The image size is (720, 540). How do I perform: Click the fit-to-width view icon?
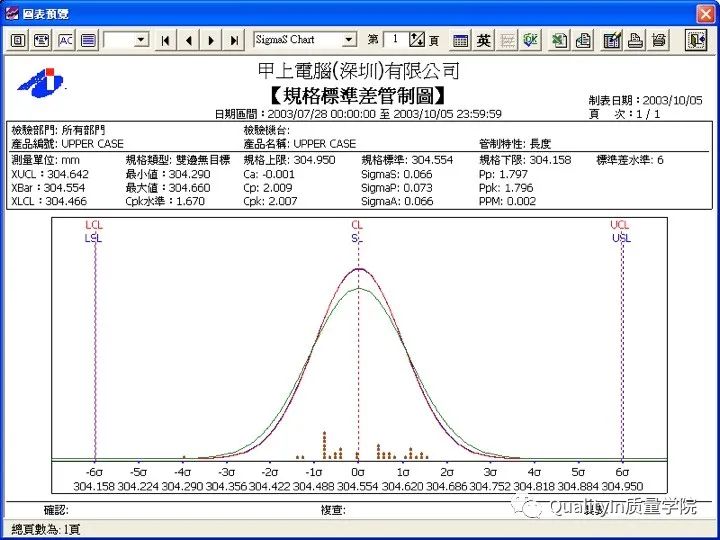41,40
